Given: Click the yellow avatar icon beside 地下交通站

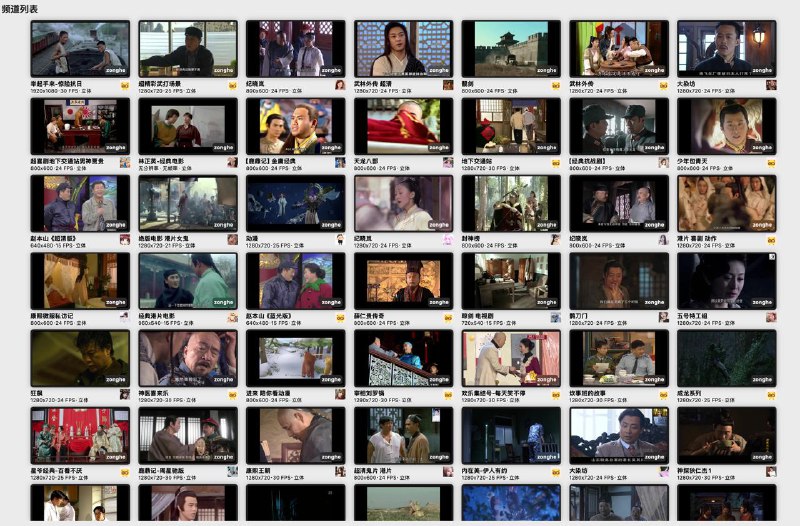Looking at the screenshot, I should (x=555, y=163).
